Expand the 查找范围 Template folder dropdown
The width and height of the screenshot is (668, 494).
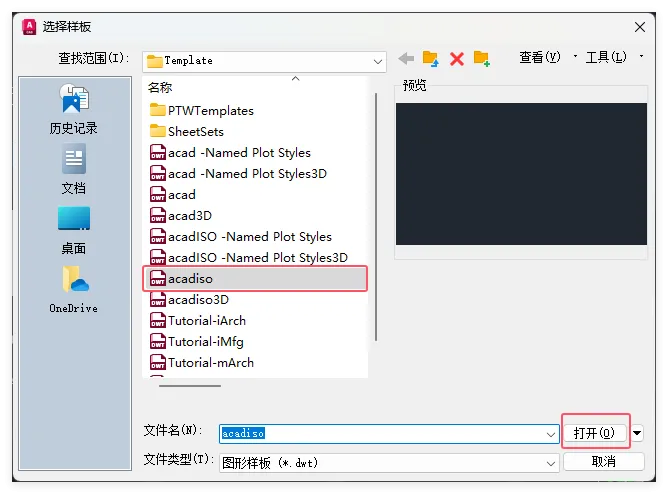[x=377, y=61]
